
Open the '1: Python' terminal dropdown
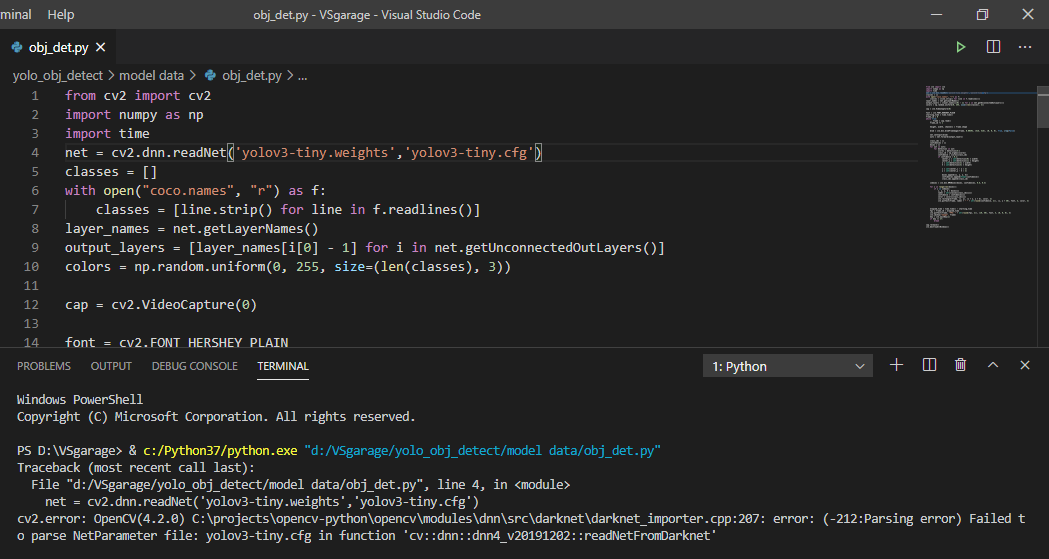787,366
